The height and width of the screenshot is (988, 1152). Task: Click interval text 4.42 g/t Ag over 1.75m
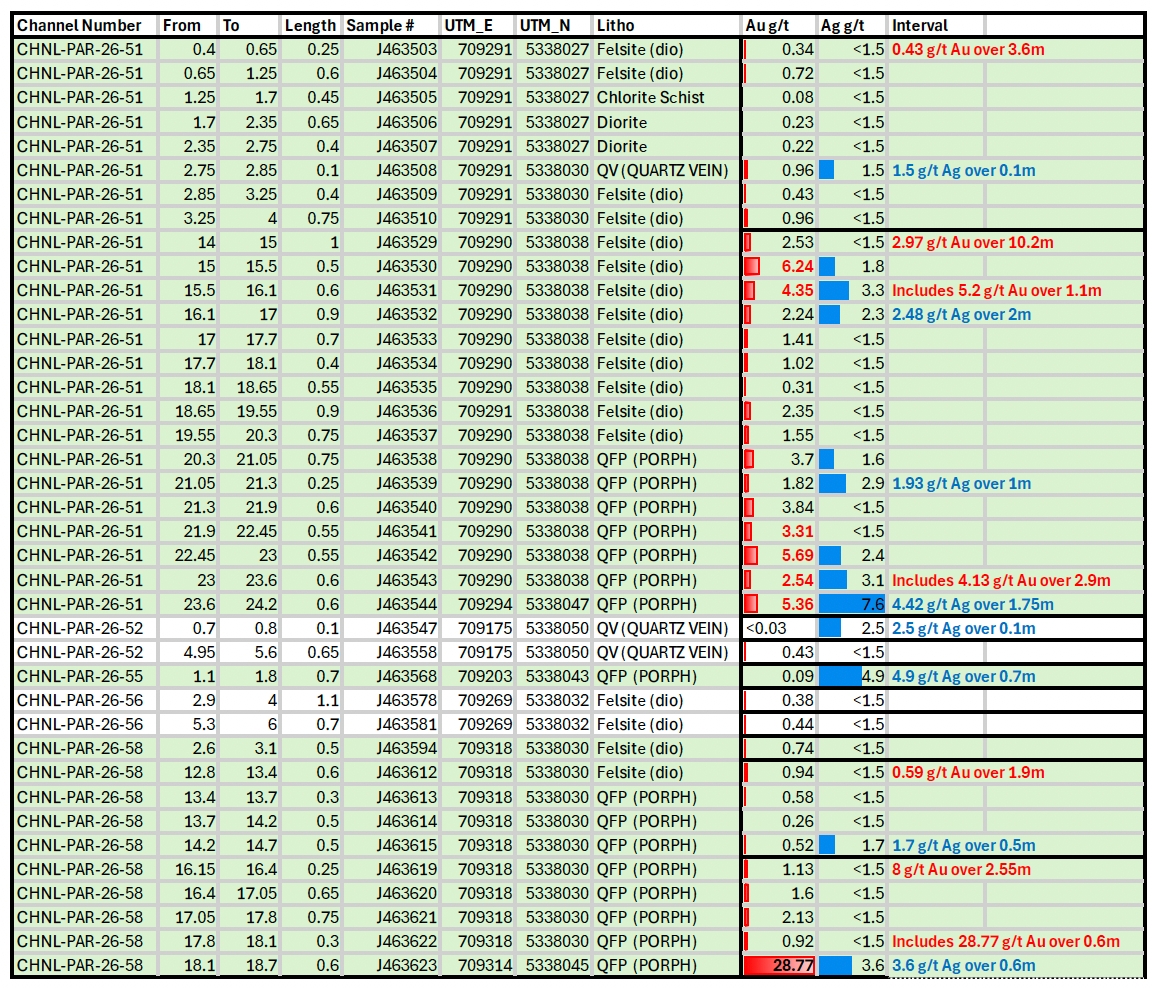pos(972,605)
